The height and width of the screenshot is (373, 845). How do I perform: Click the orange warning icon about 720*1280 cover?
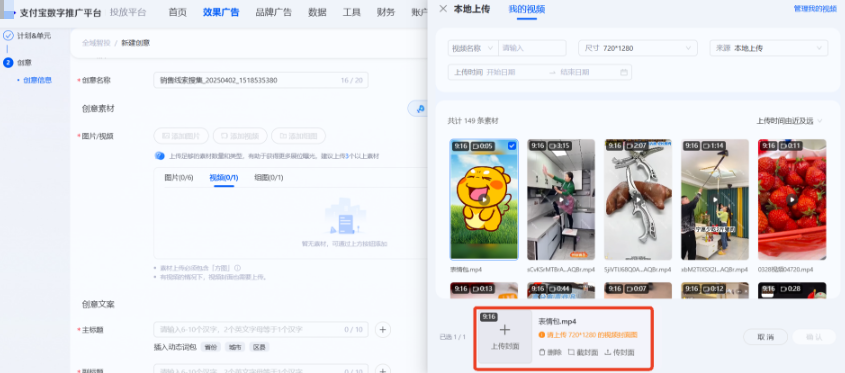[542, 335]
